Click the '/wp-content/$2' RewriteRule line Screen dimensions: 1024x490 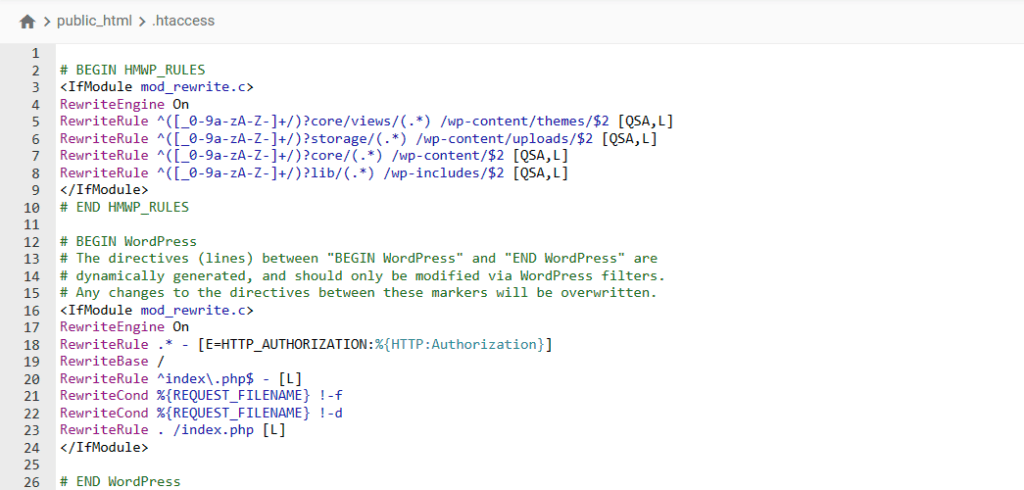pos(314,155)
